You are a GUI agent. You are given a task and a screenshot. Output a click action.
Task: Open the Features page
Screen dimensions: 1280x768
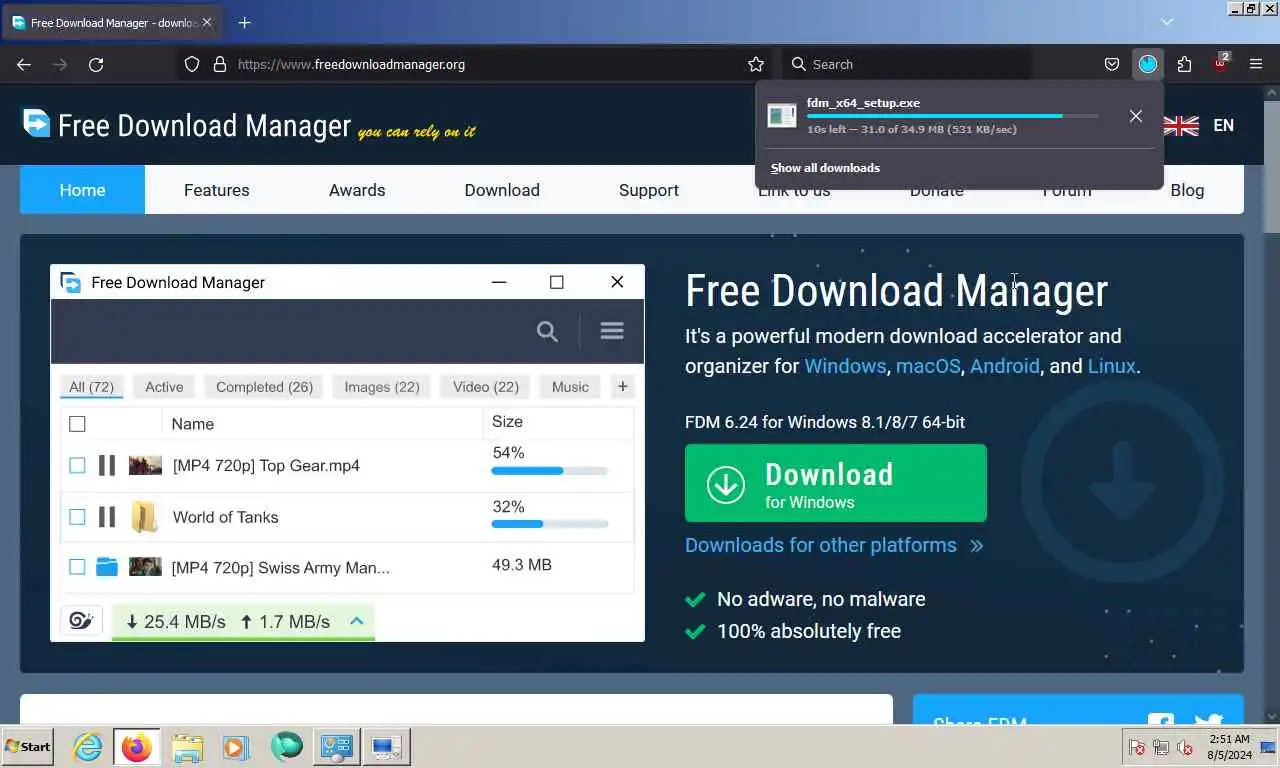point(217,190)
